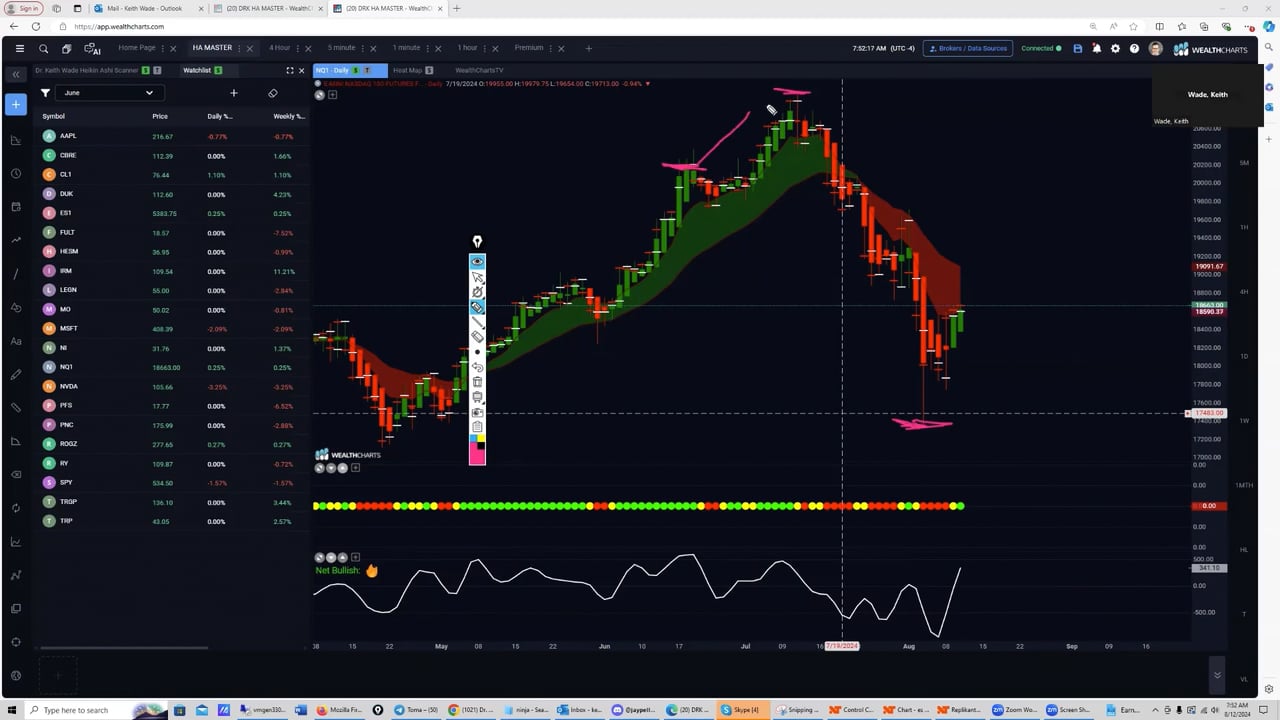The image size is (1280, 720).
Task: Select the pointer tool in drawing toolbar
Action: (x=477, y=277)
